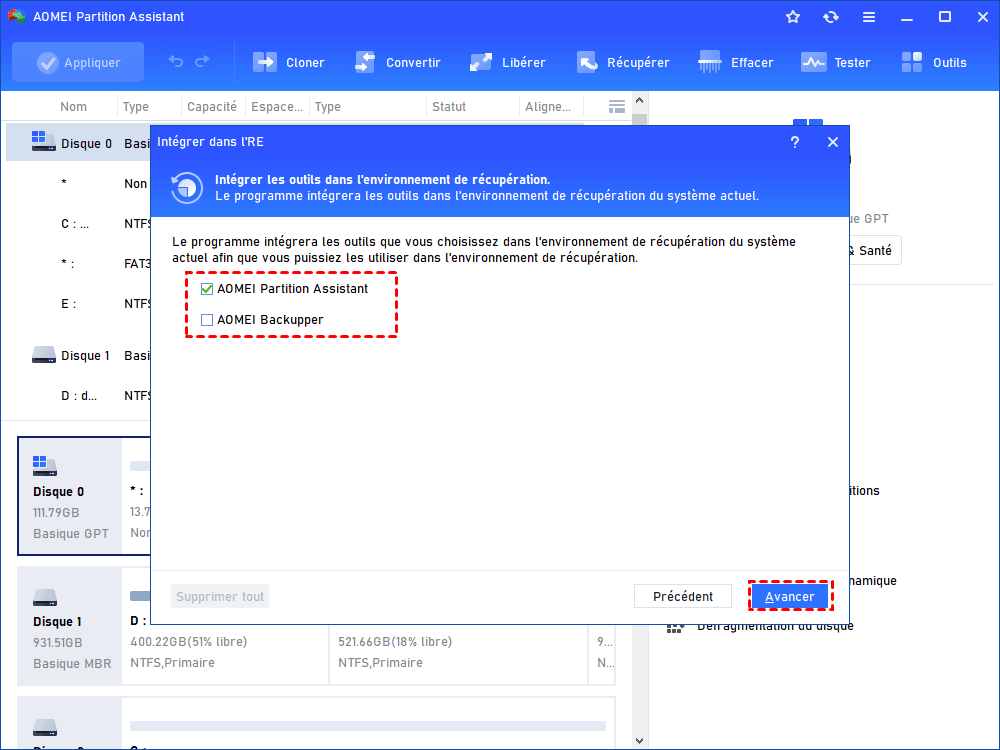
Task: Click the Avancer button
Action: pyautogui.click(x=790, y=597)
